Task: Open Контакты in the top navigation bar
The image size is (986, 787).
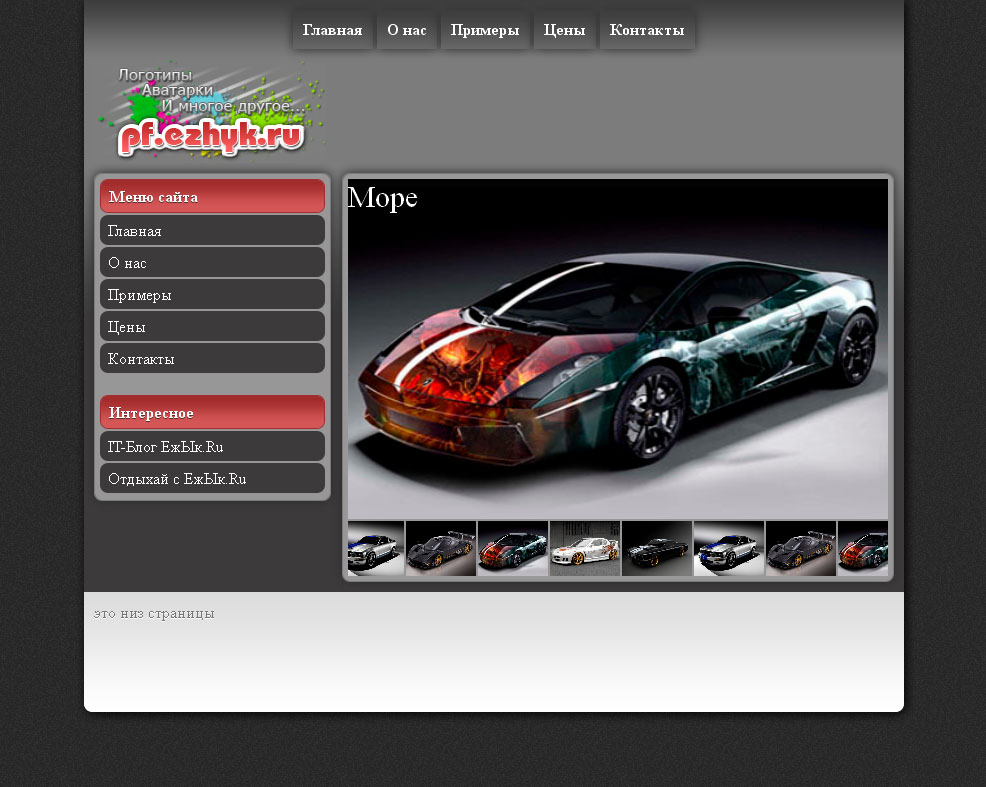Action: click(x=647, y=30)
